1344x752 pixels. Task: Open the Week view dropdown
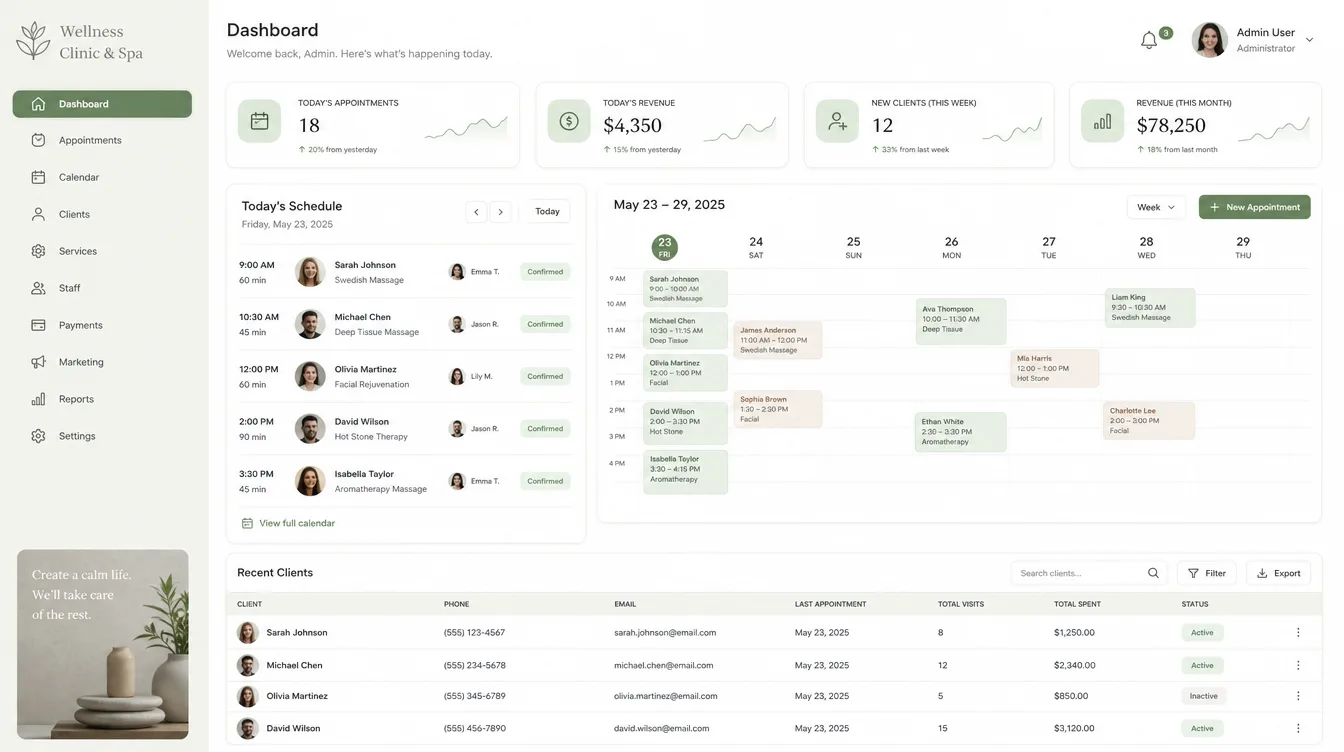[x=1156, y=207]
